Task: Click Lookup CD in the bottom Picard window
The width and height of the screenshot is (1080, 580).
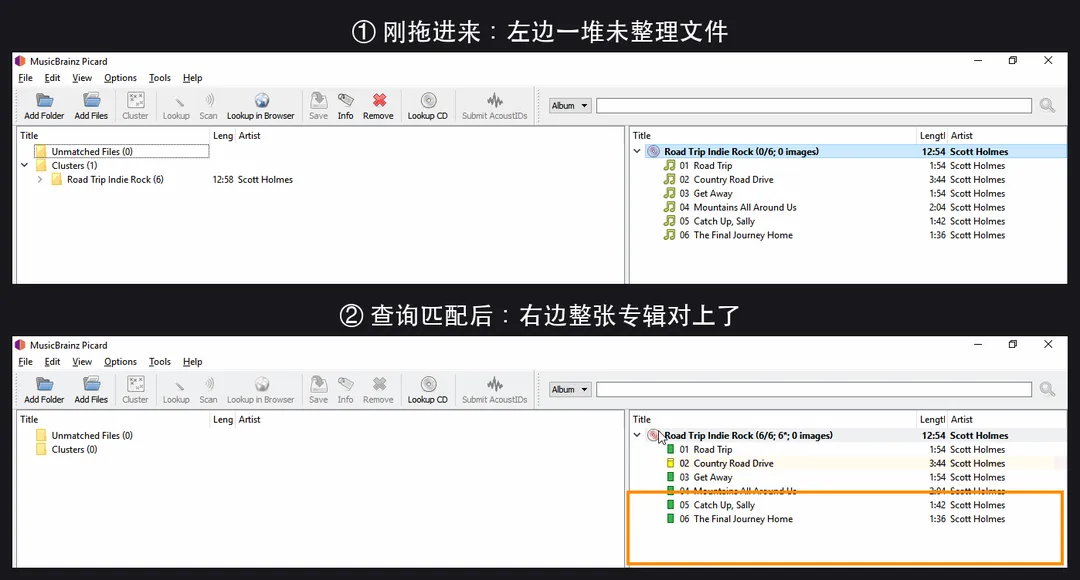Action: point(428,390)
